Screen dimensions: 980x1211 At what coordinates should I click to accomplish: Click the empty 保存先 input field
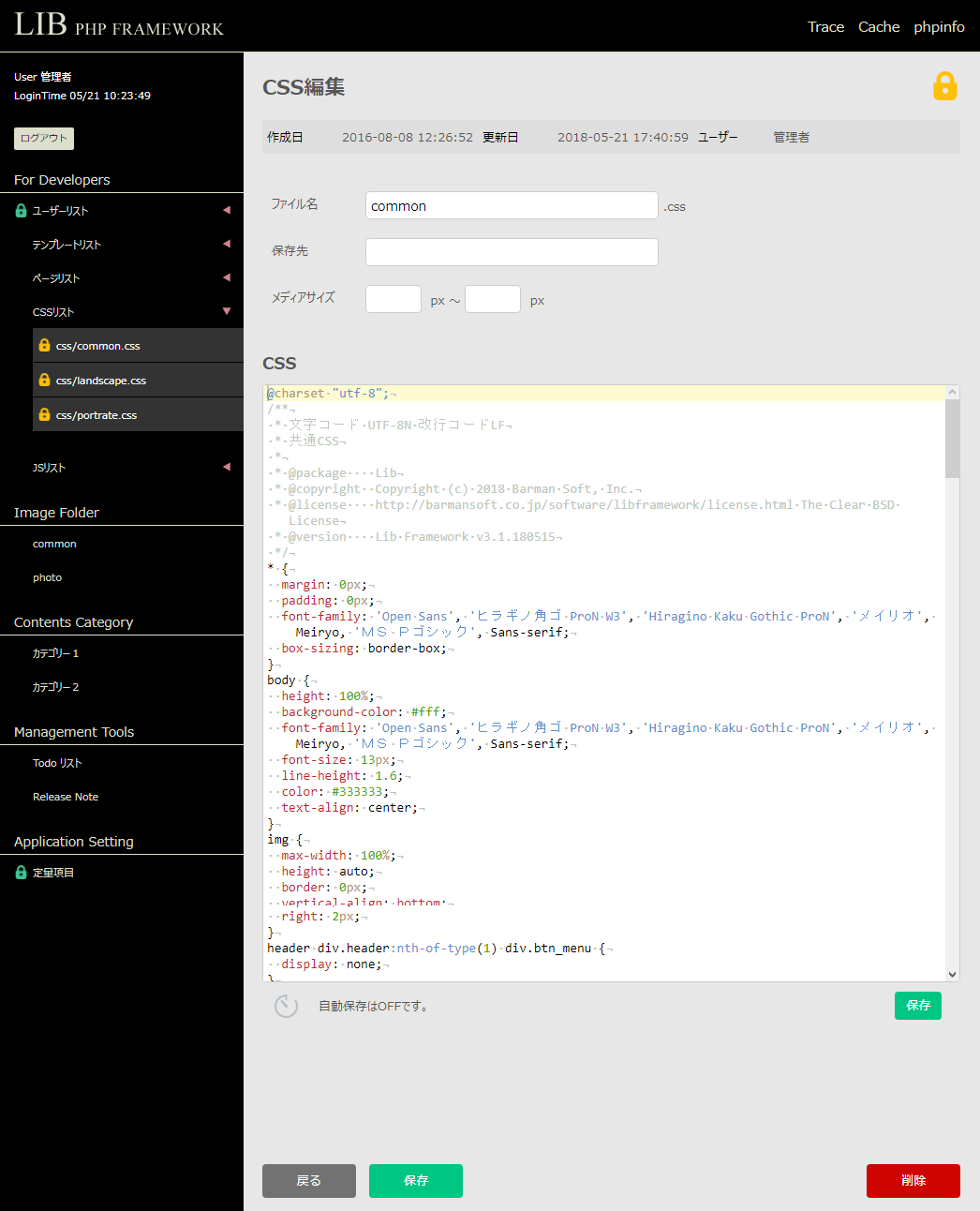click(512, 252)
